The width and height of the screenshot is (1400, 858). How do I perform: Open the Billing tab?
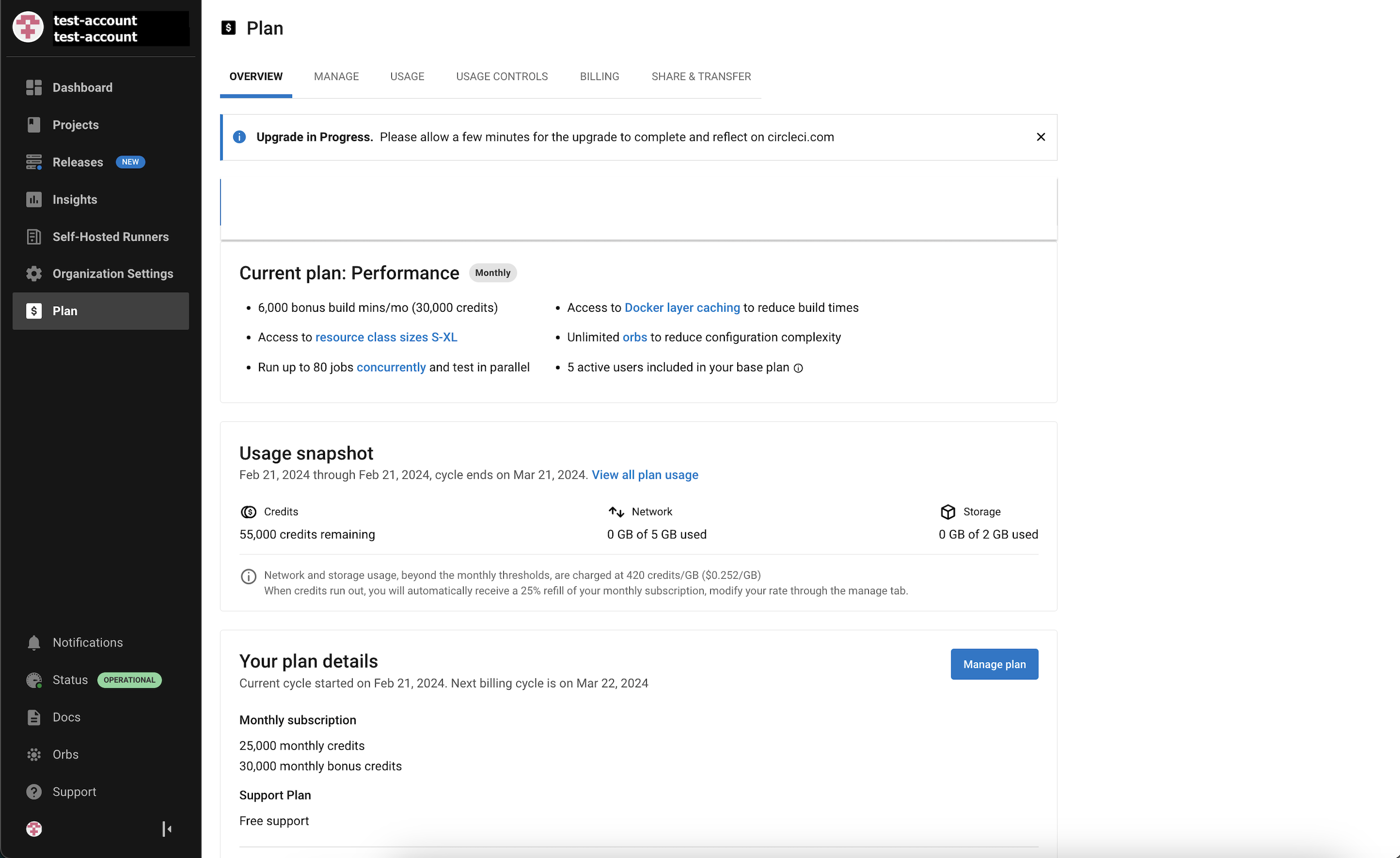pos(599,77)
